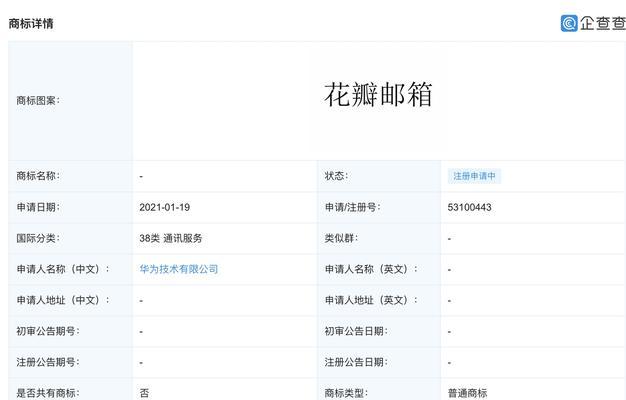This screenshot has width=626, height=400.
Task: Select registration number 53100443
Action: pos(470,207)
